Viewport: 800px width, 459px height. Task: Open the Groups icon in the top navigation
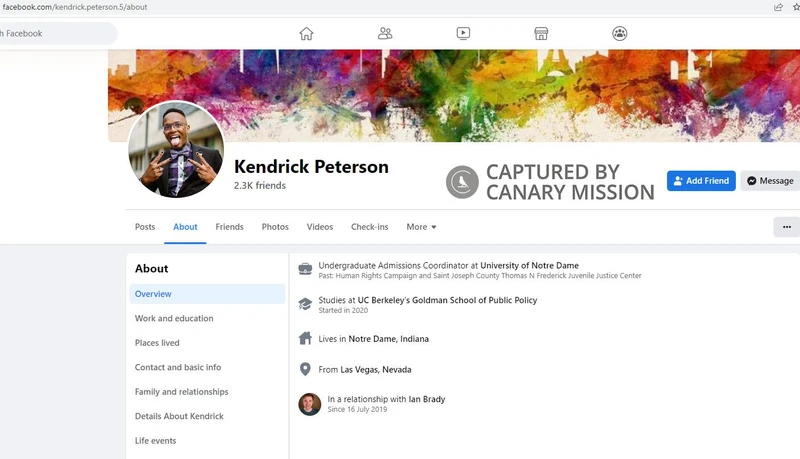619,34
